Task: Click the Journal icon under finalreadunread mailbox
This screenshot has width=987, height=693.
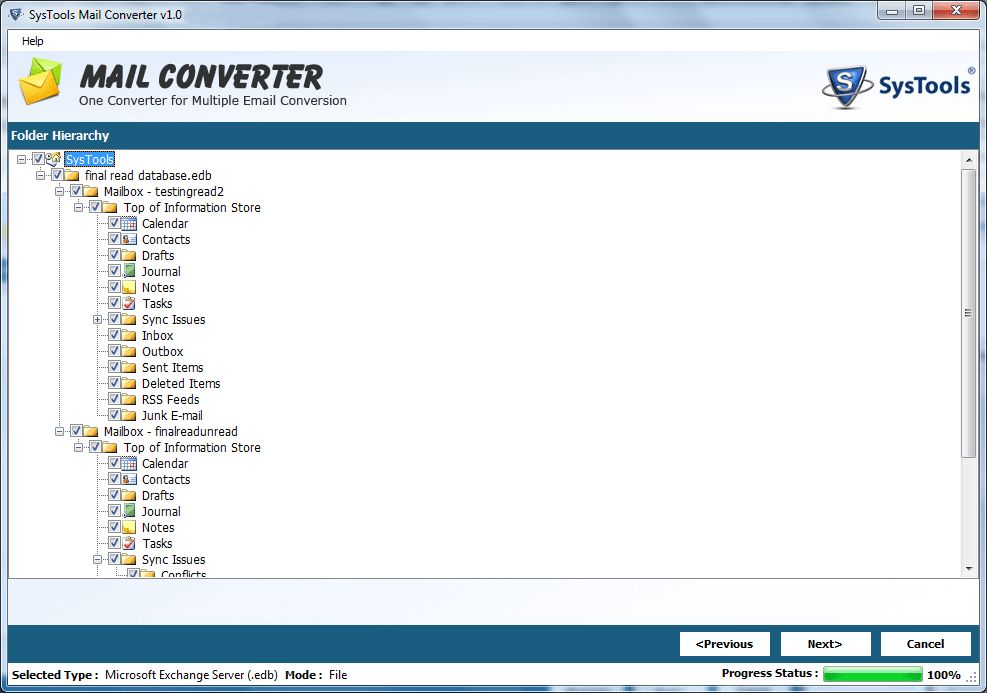Action: coord(129,511)
